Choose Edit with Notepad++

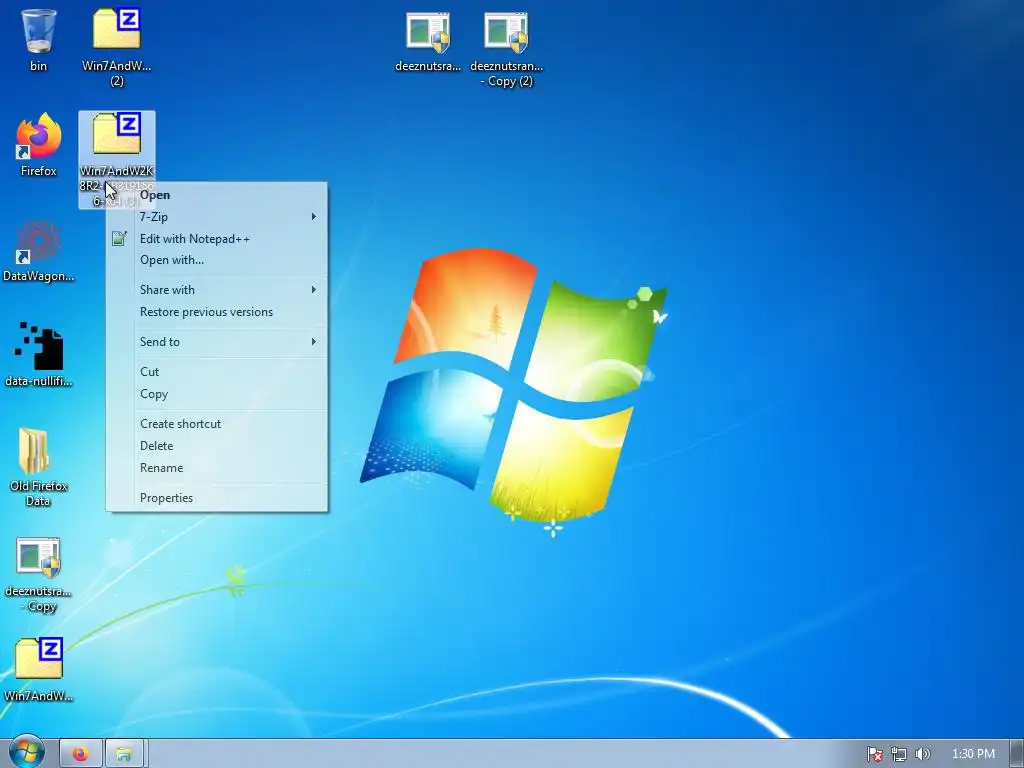(217, 238)
